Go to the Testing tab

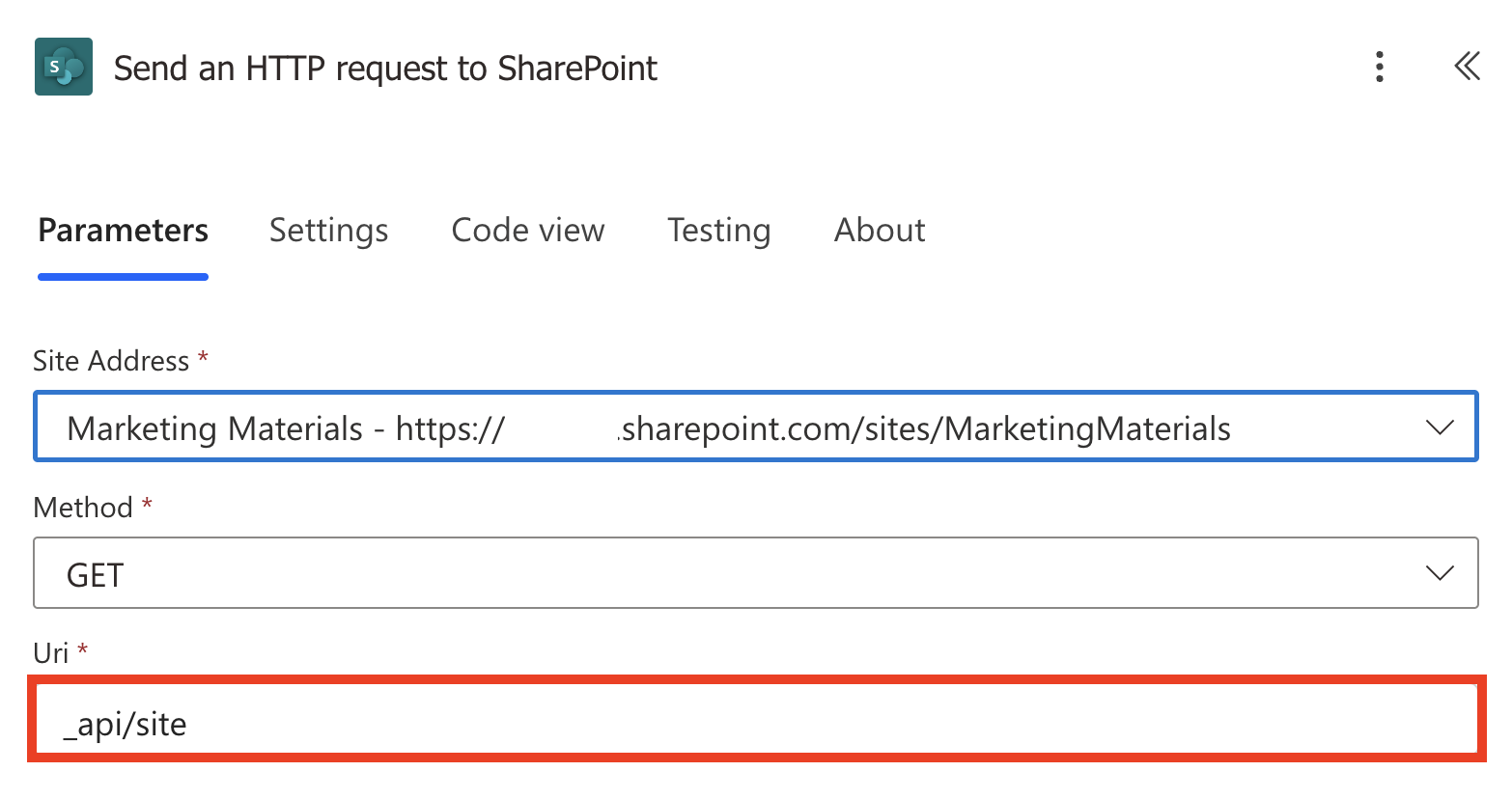click(719, 231)
